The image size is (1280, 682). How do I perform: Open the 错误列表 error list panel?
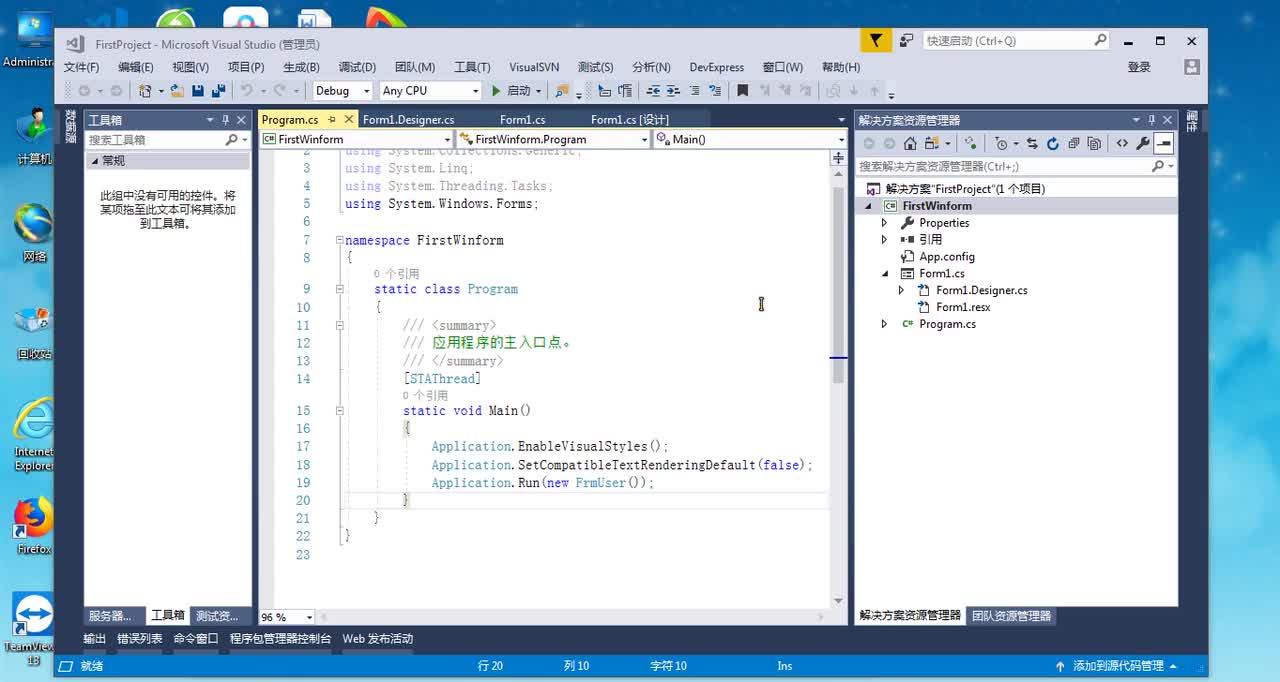click(139, 639)
